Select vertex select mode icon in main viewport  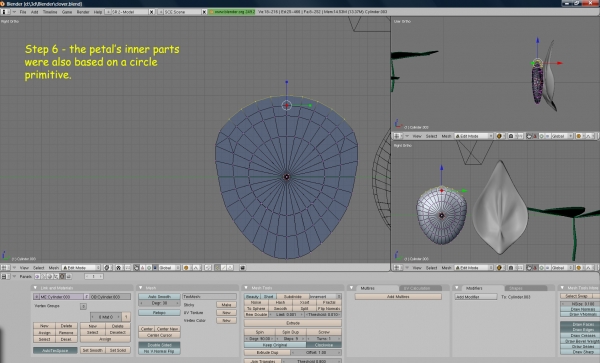point(217,268)
